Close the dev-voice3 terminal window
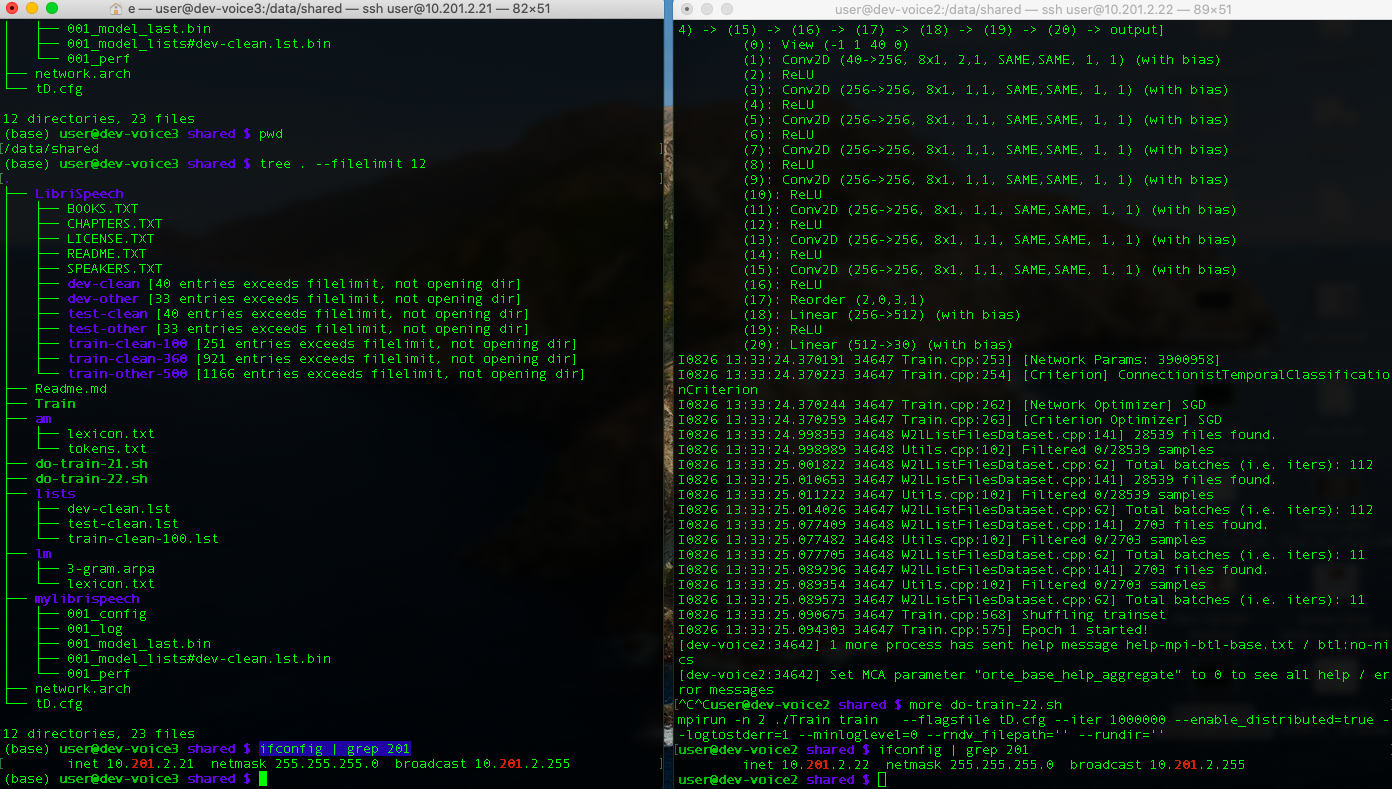The height and width of the screenshot is (789, 1392). pyautogui.click(x=12, y=8)
